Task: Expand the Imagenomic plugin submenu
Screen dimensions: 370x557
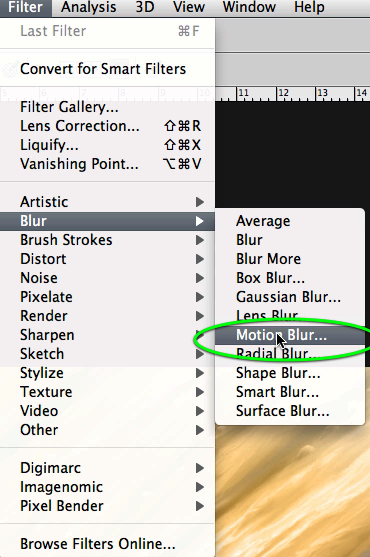Action: click(107, 487)
